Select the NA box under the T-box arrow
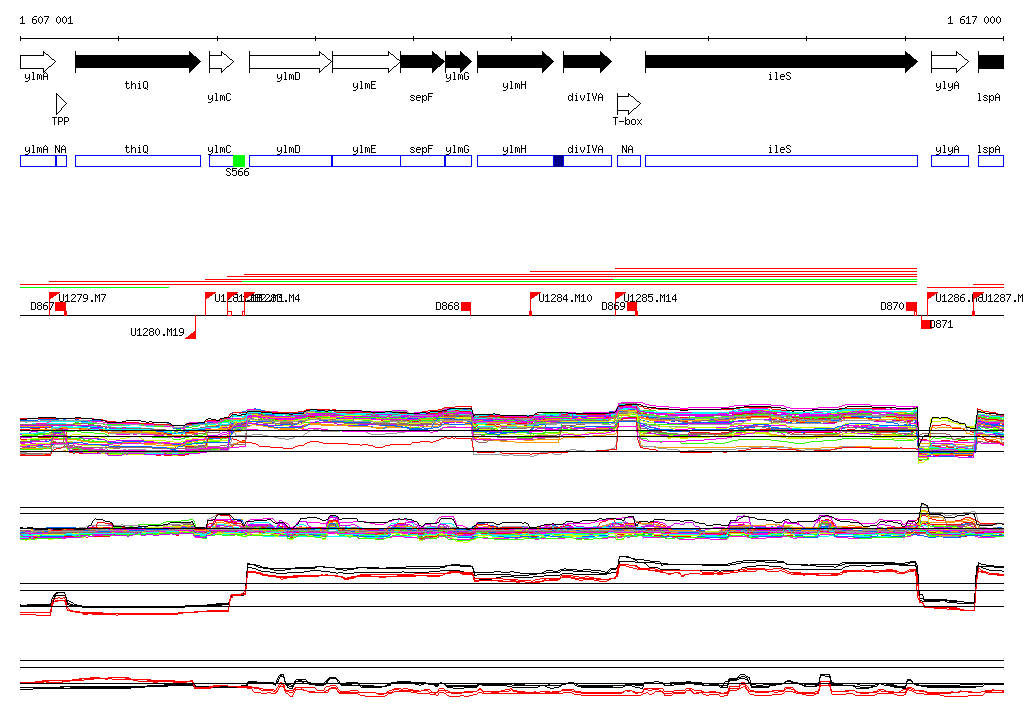This screenshot has width=1024, height=714. 629,161
